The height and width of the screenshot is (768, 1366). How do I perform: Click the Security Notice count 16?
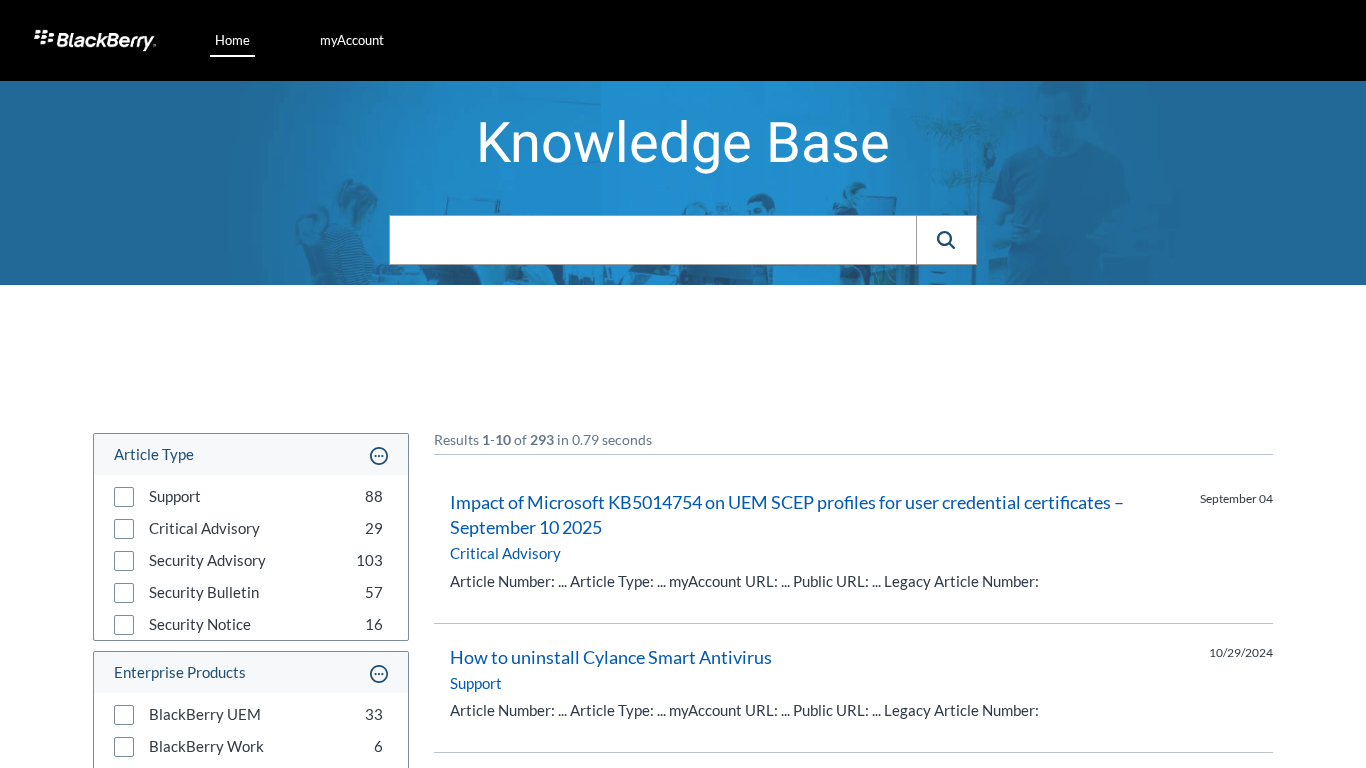(374, 625)
